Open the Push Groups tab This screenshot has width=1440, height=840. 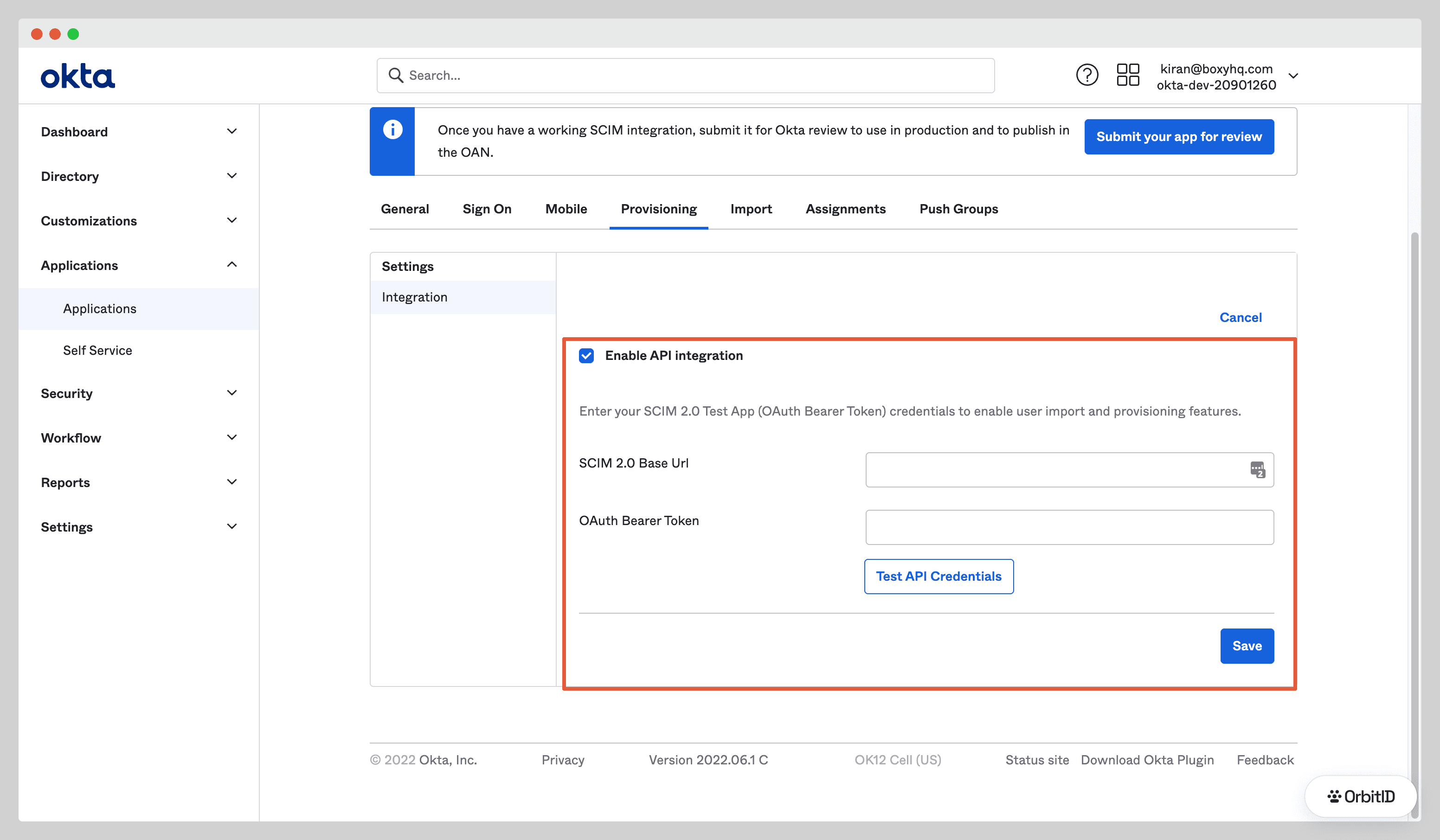point(959,209)
